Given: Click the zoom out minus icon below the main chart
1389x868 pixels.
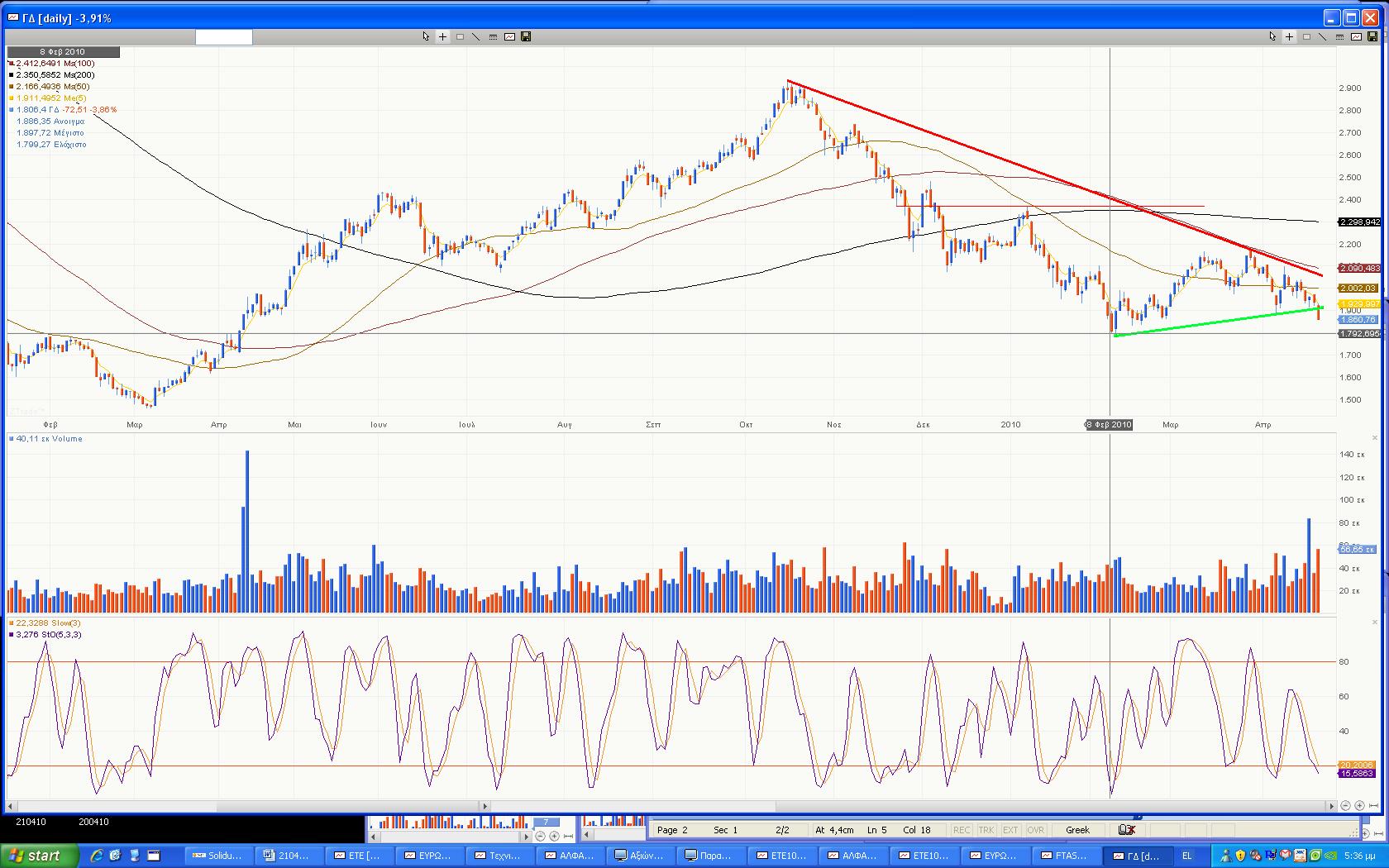Looking at the screenshot, I should click(x=1345, y=805).
